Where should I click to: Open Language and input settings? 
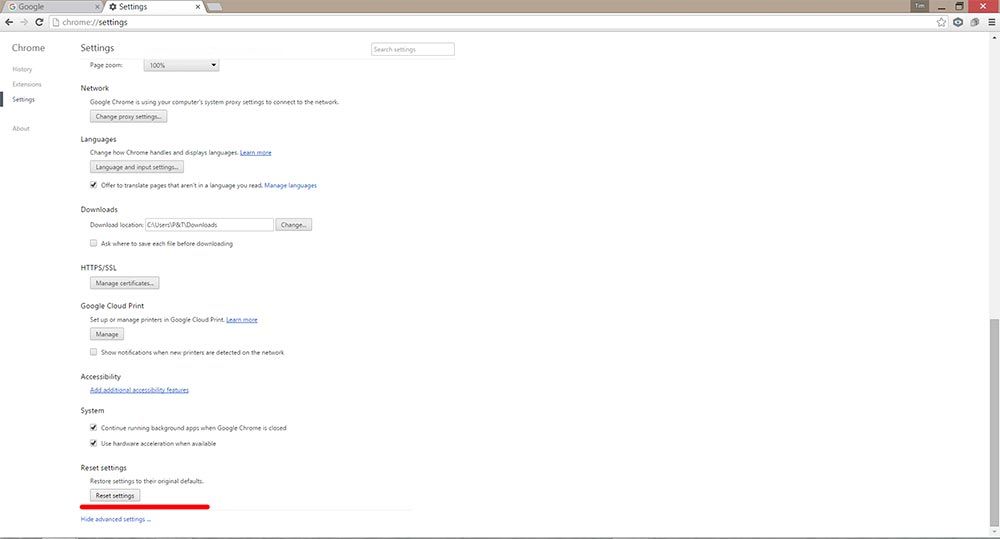tap(136, 167)
